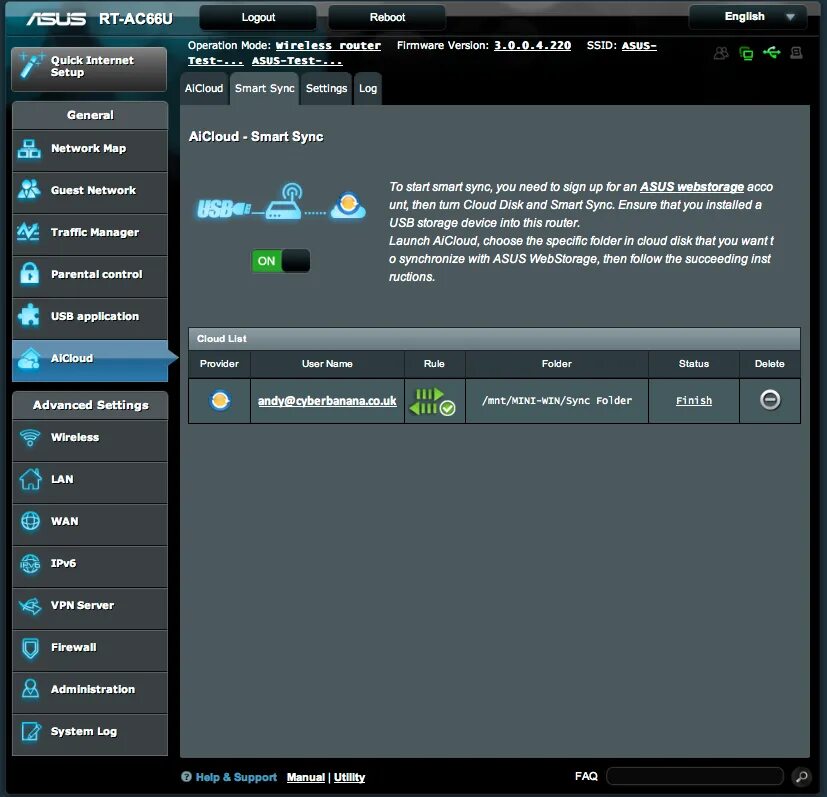Image resolution: width=827 pixels, height=797 pixels.
Task: Click the Firewall shield icon
Action: pos(31,648)
